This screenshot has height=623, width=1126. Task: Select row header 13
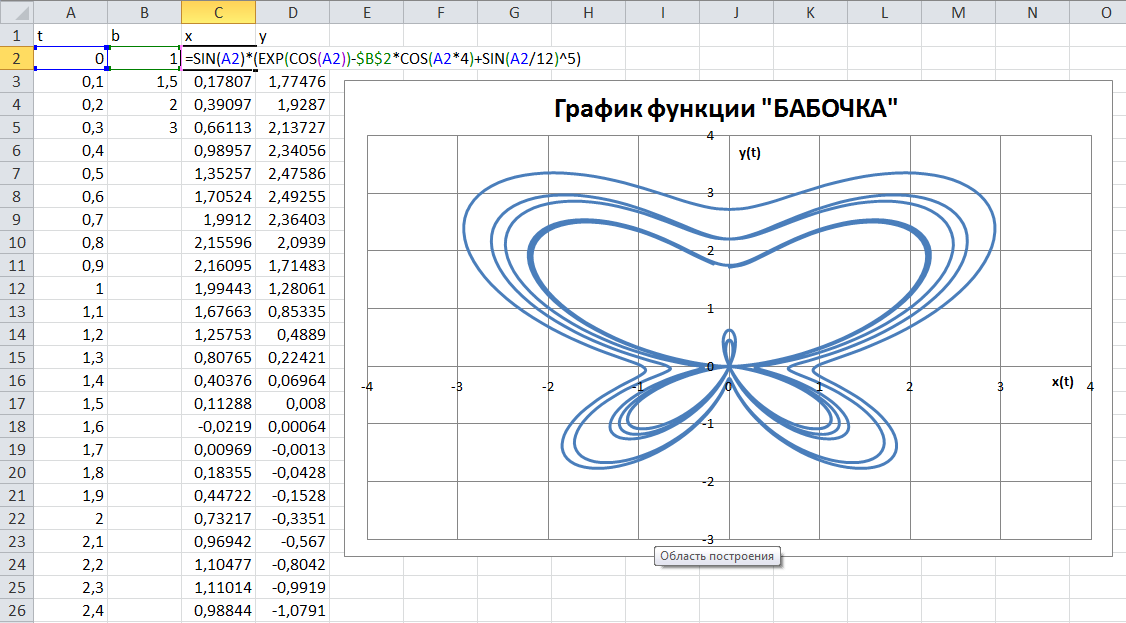pyautogui.click(x=17, y=312)
